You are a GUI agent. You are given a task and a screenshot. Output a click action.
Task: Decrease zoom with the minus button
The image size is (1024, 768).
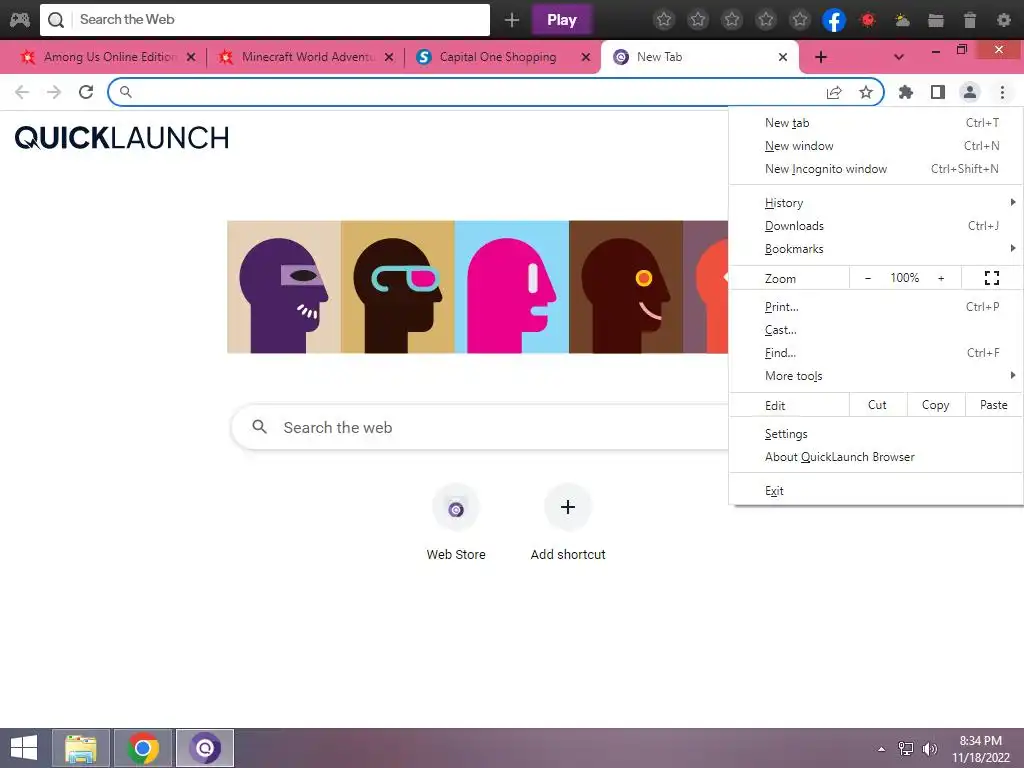pos(868,278)
